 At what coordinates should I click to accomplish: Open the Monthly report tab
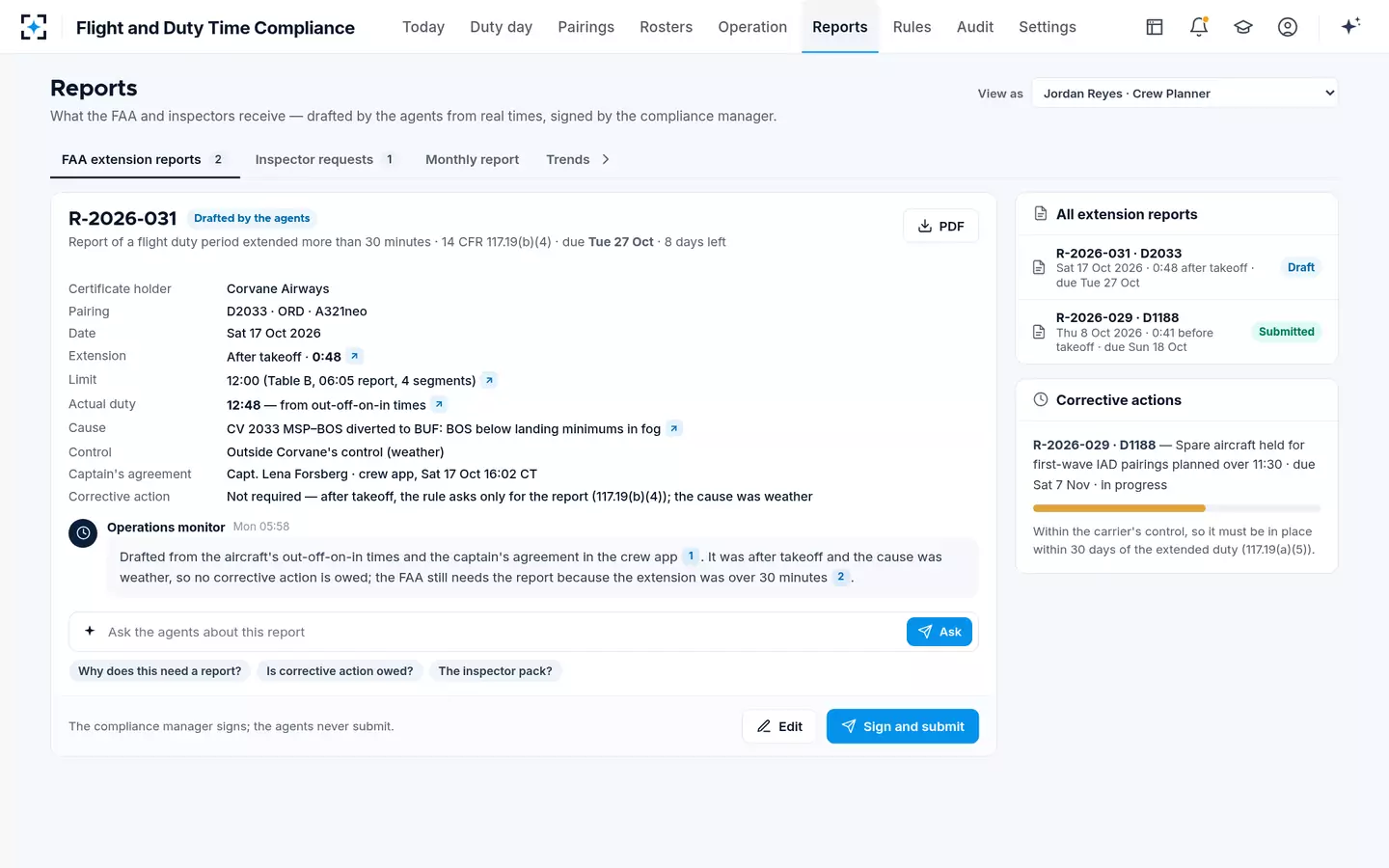[472, 159]
